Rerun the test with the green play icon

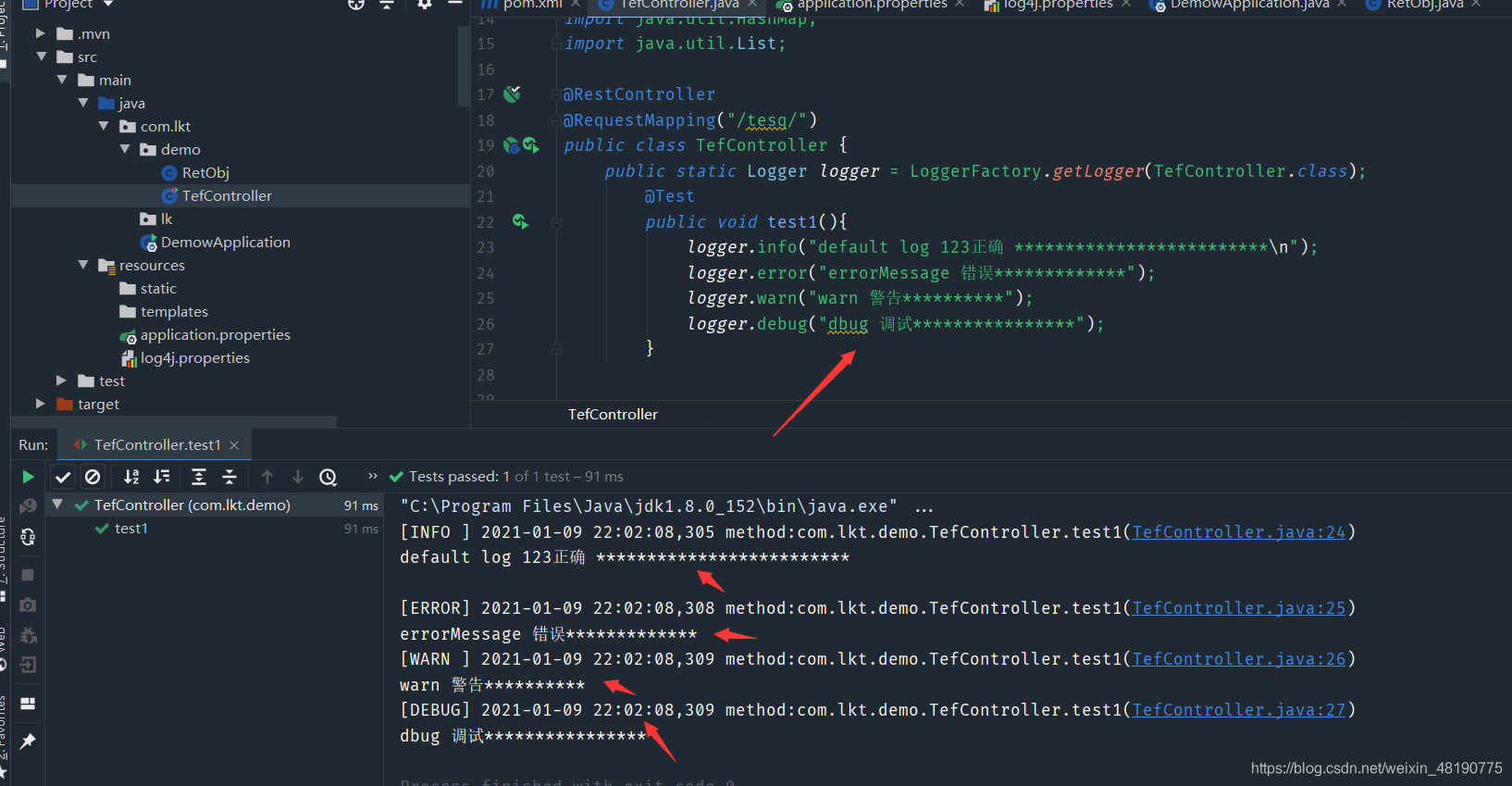point(28,477)
